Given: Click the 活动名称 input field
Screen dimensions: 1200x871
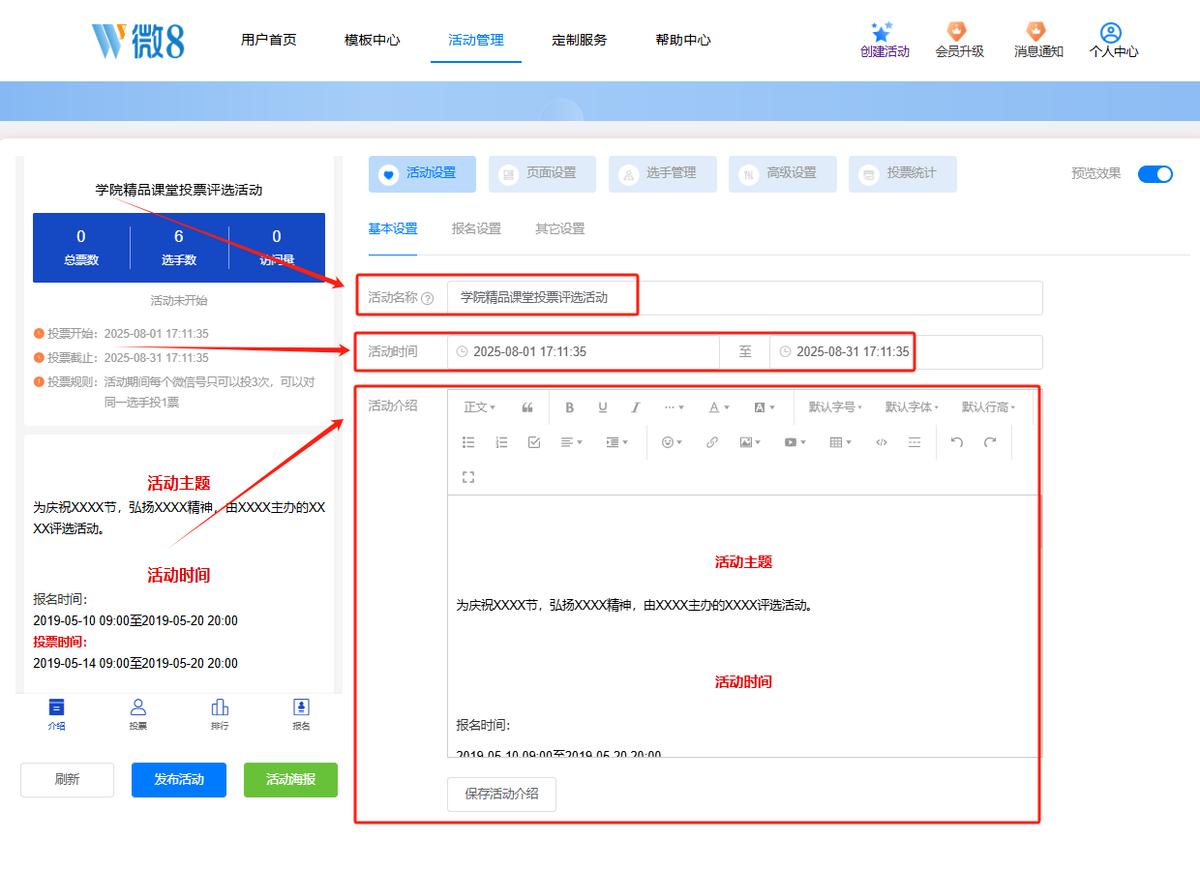Looking at the screenshot, I should (x=745, y=298).
